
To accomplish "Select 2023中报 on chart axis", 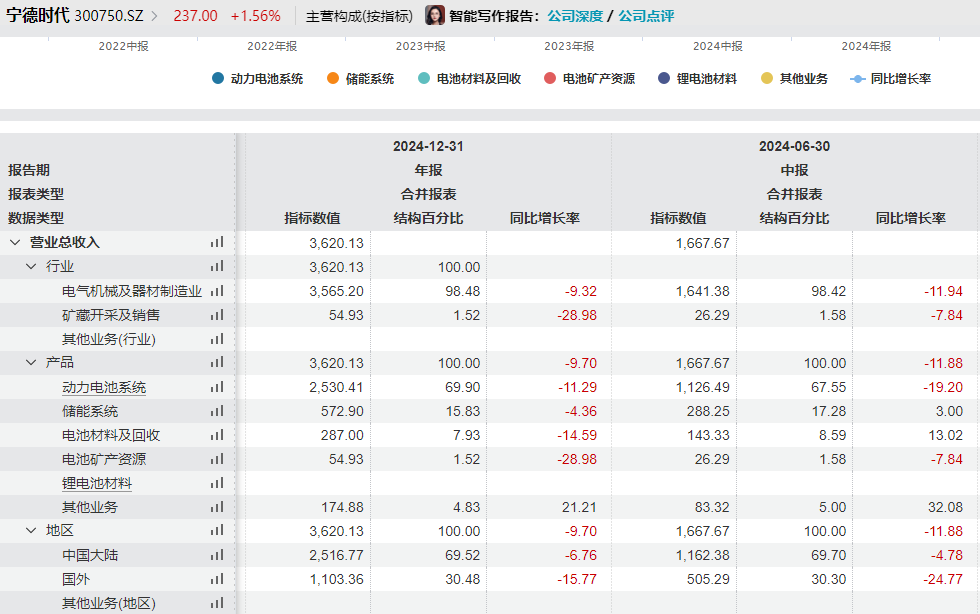I will pos(421,46).
